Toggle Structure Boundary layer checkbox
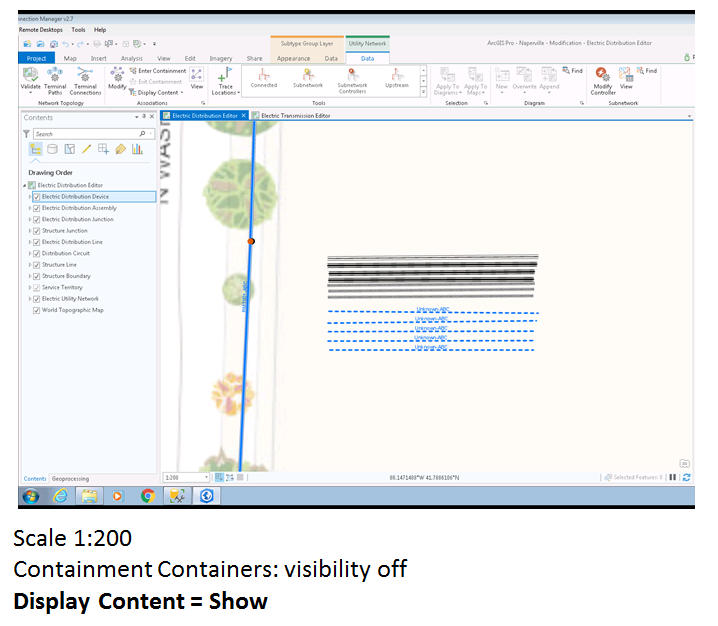The image size is (718, 626). 37,277
